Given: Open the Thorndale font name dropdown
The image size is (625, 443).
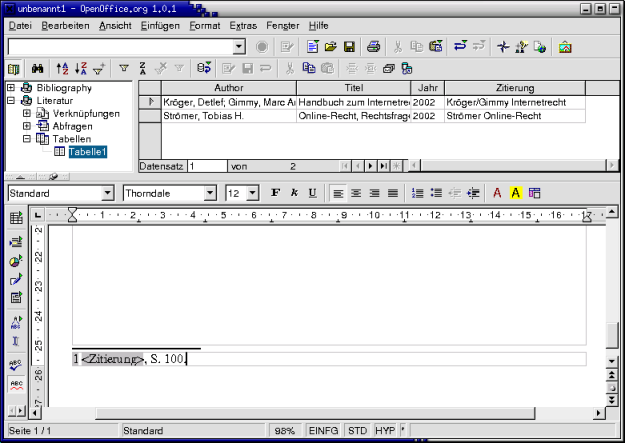Looking at the screenshot, I should (x=210, y=193).
